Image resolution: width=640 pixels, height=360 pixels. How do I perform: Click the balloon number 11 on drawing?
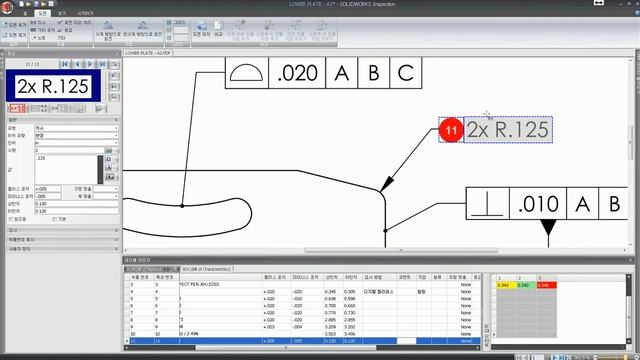tap(451, 130)
